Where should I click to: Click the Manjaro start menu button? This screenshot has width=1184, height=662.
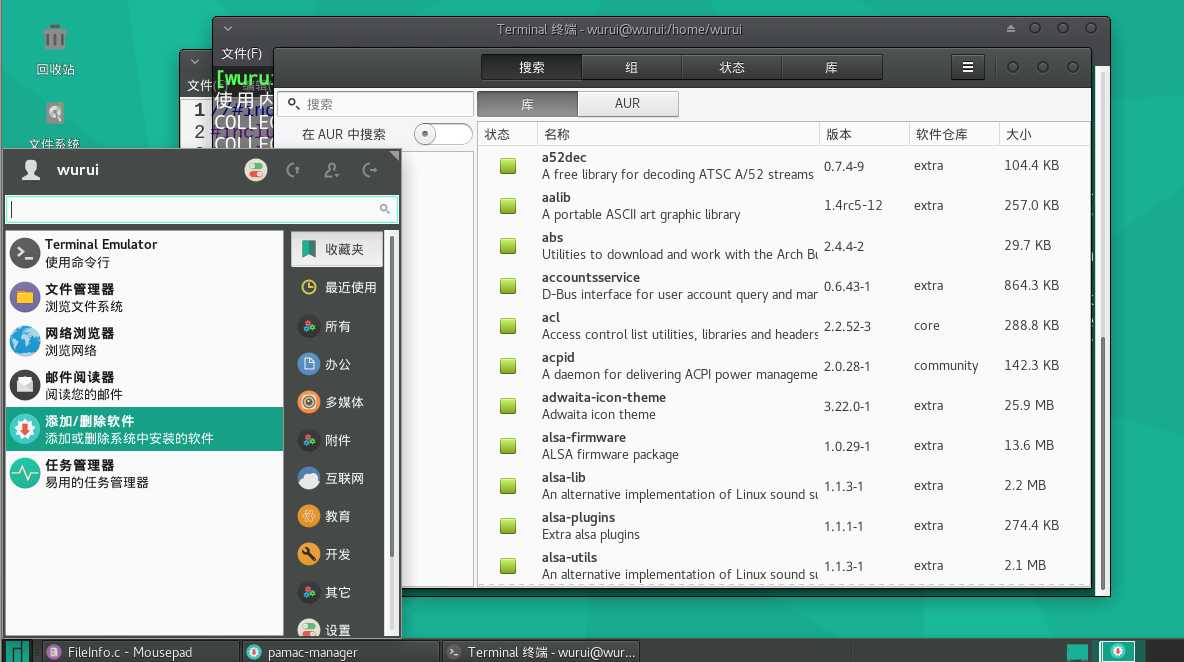[17, 651]
